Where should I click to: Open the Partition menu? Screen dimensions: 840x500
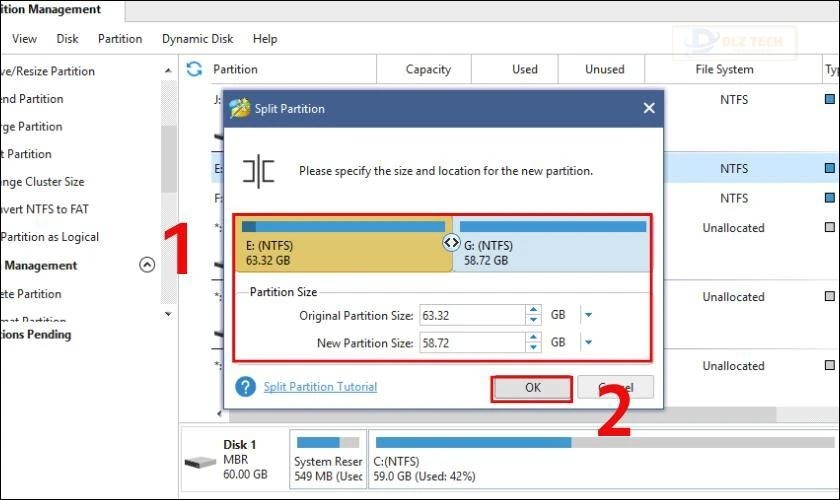click(x=120, y=39)
